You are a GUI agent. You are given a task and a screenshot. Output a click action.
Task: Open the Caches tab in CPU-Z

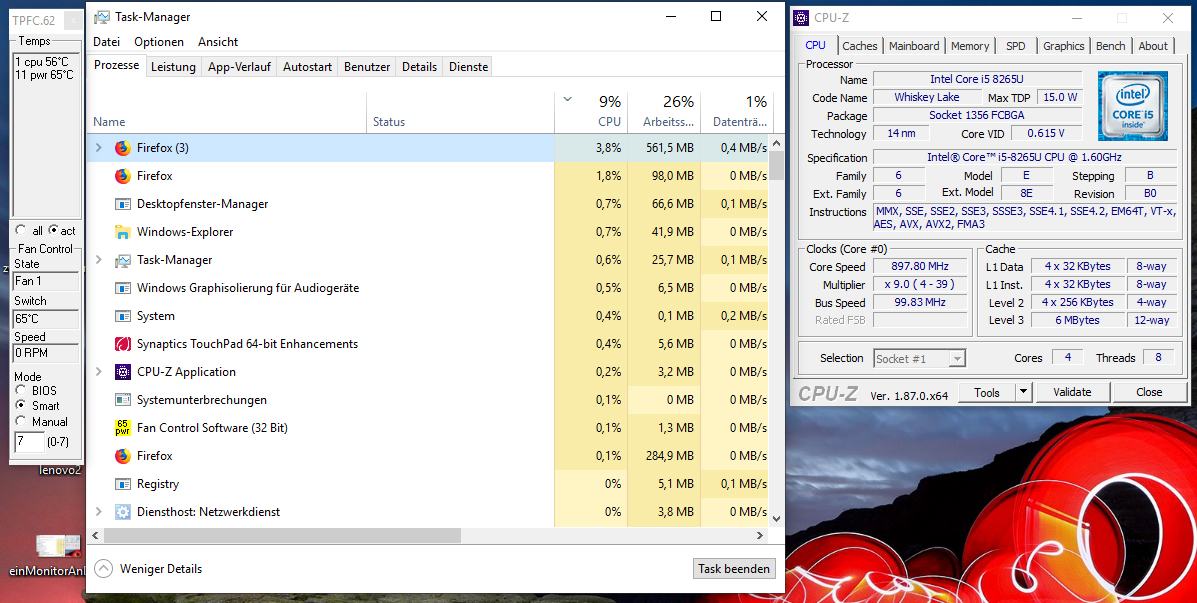coord(860,46)
